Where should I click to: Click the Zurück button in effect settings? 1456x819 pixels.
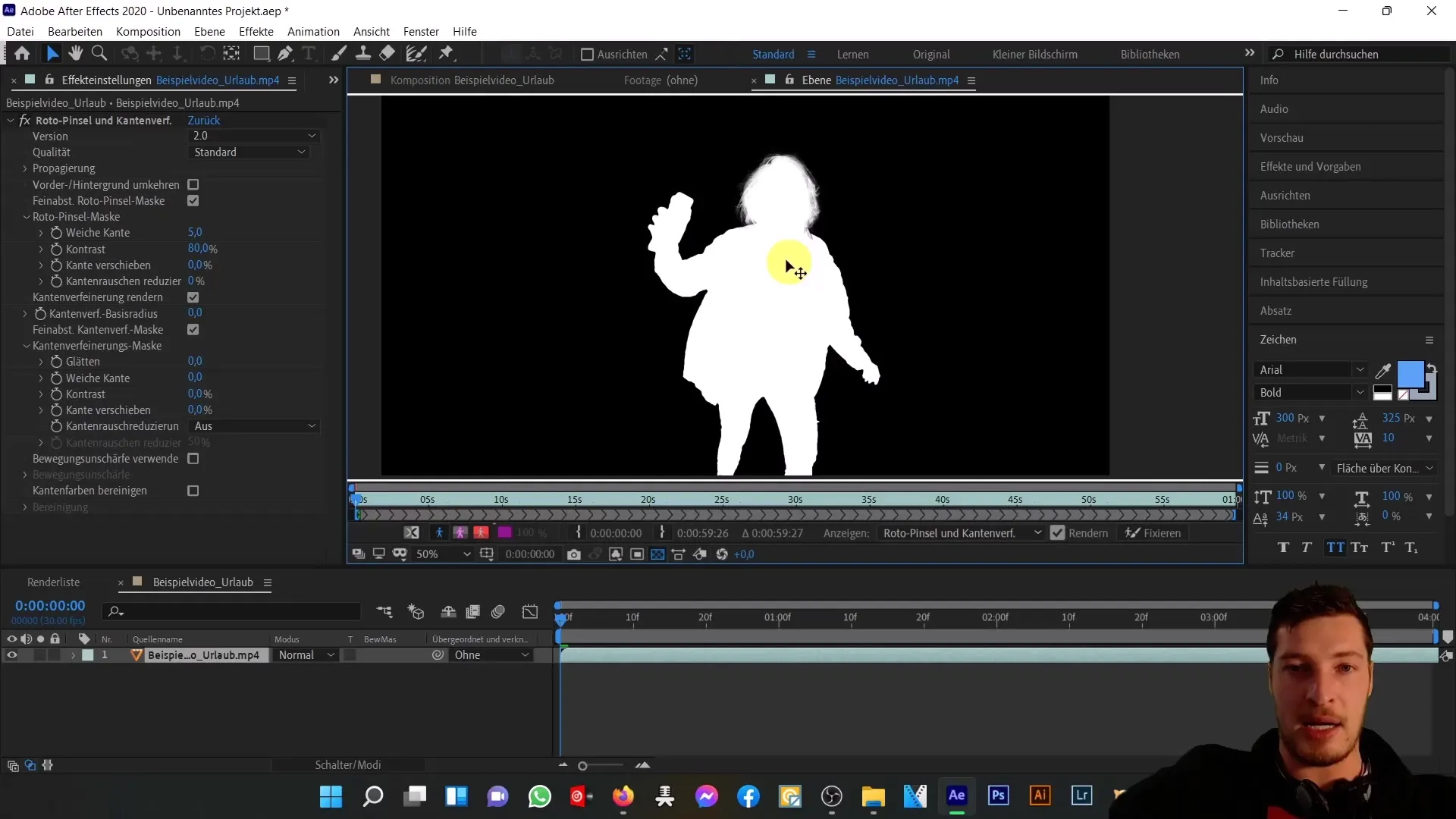(204, 120)
